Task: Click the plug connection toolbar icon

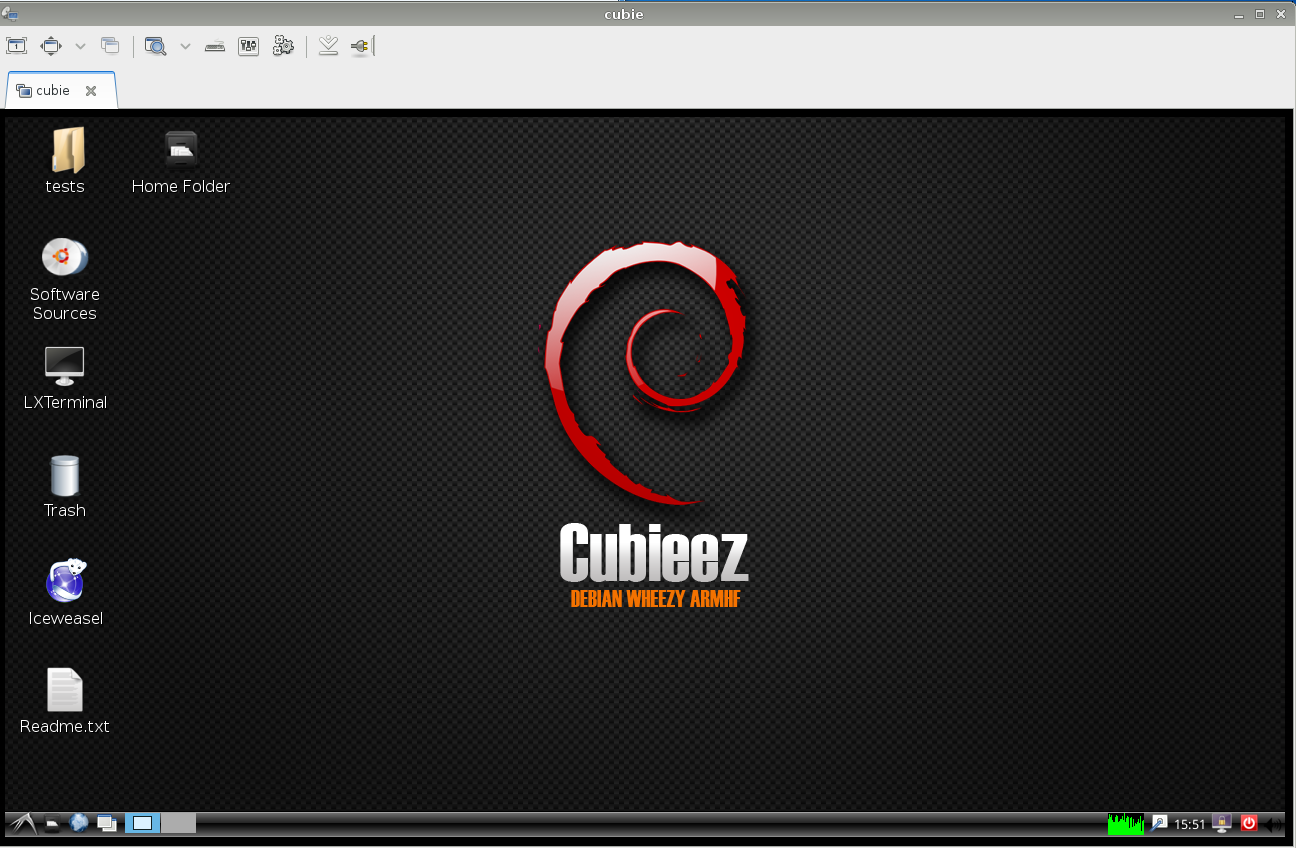Action: [x=360, y=46]
